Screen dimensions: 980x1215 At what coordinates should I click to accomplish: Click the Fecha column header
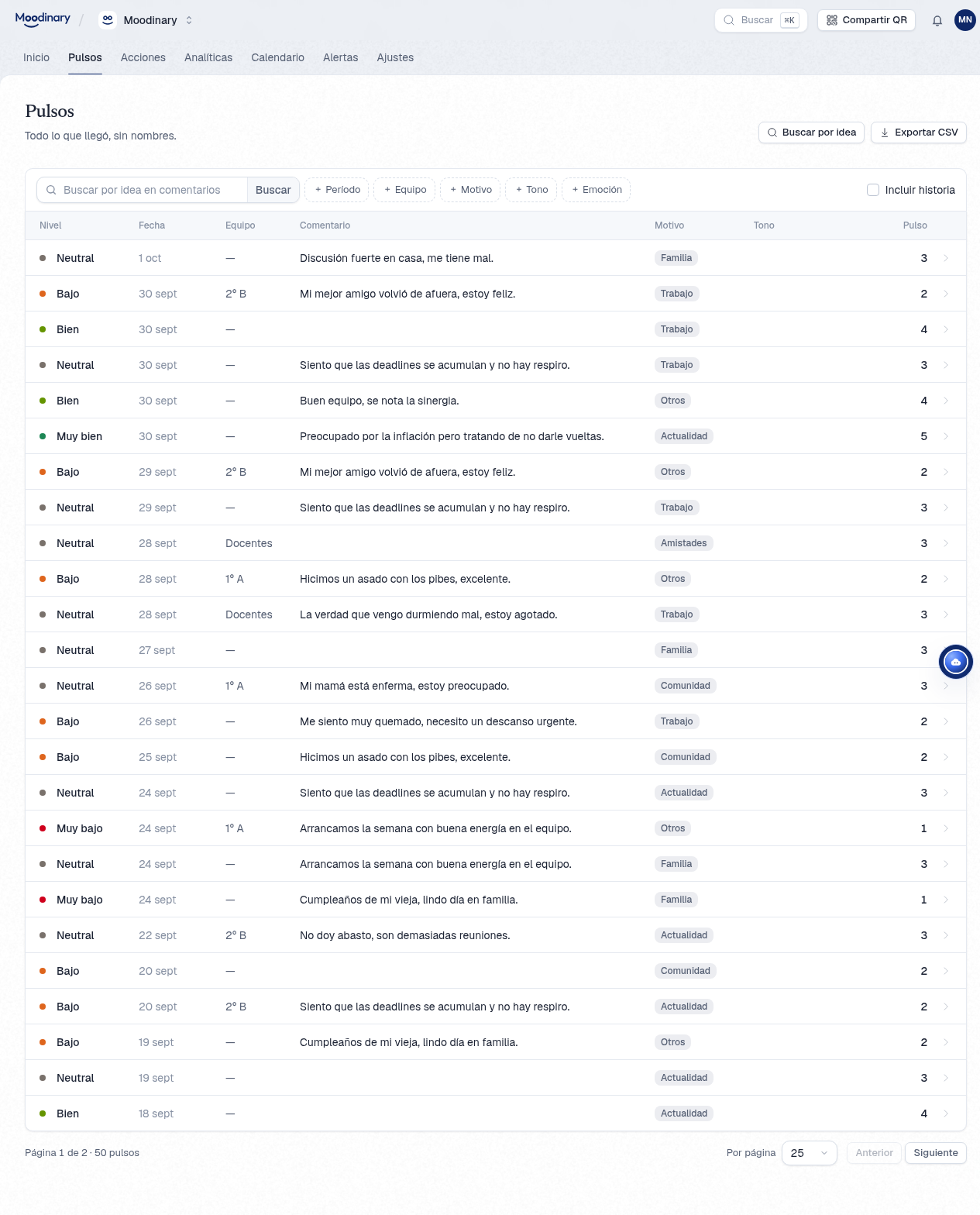152,225
